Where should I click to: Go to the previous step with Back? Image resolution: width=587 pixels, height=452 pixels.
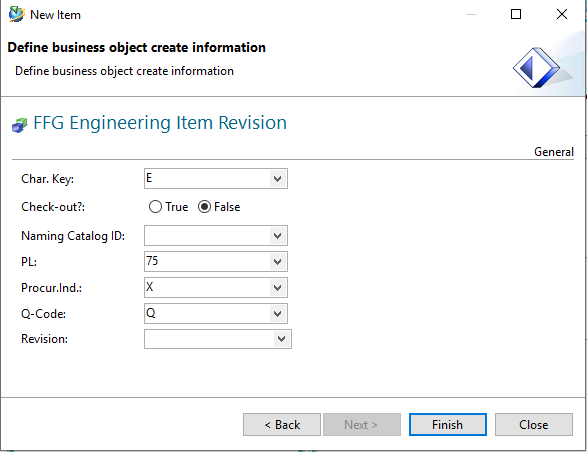click(x=282, y=425)
